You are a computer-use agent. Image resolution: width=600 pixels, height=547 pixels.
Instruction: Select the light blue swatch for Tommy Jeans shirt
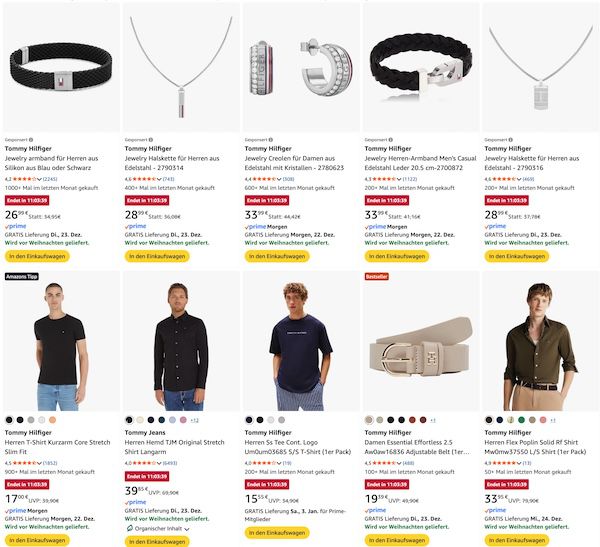[x=171, y=420]
